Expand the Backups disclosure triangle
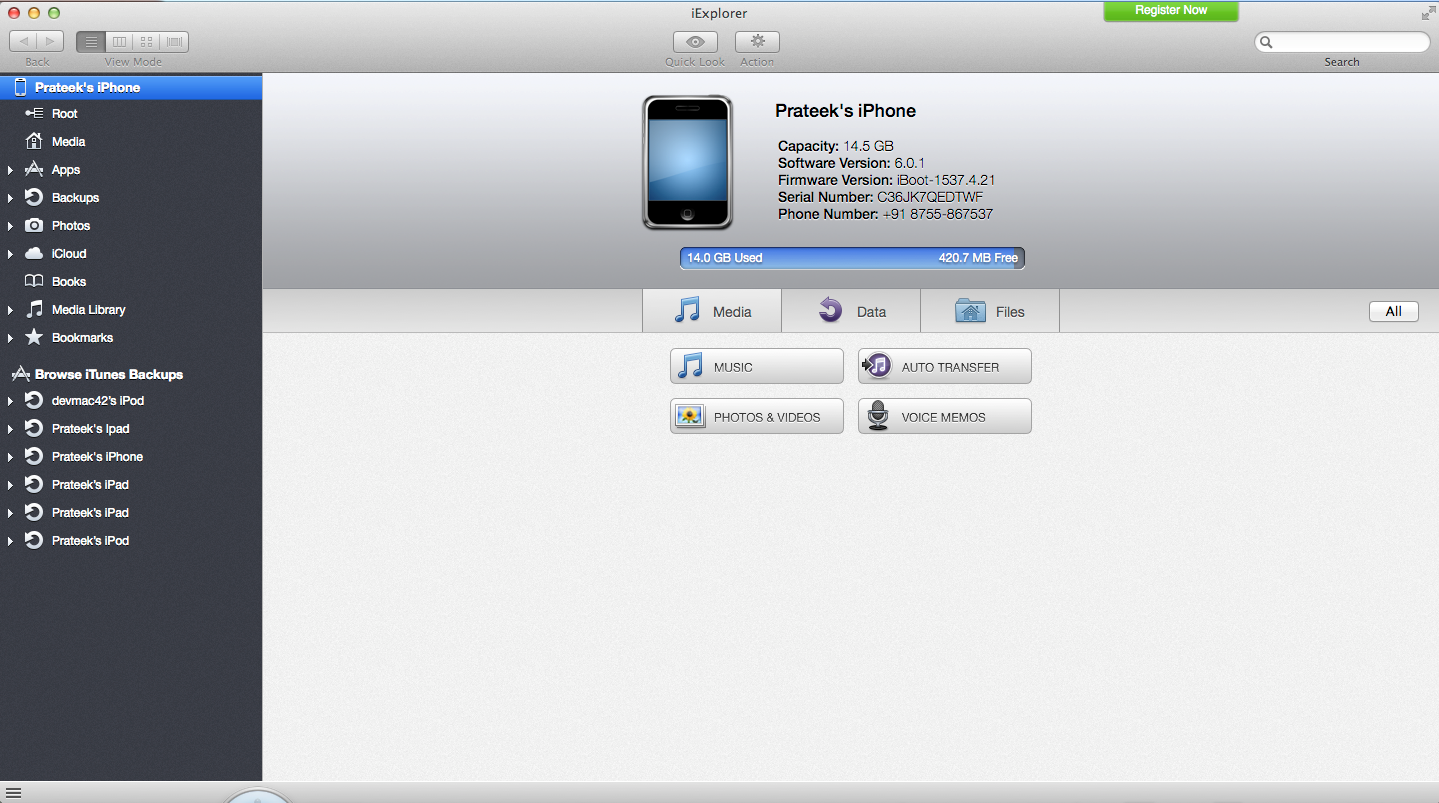This screenshot has height=803, width=1439. [x=10, y=198]
